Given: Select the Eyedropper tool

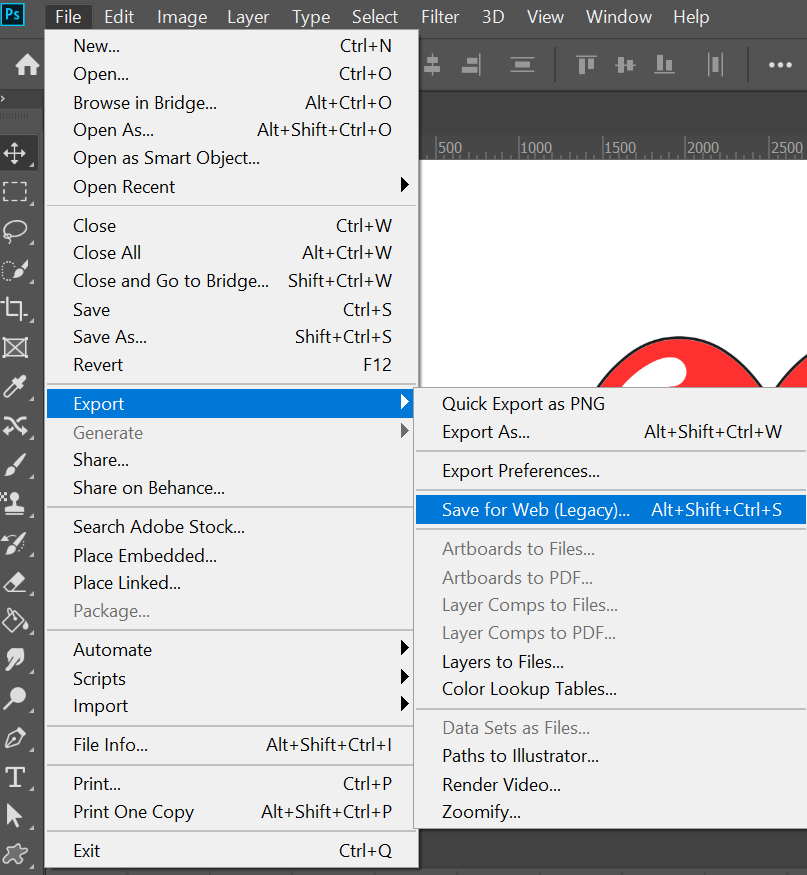Looking at the screenshot, I should click(15, 386).
